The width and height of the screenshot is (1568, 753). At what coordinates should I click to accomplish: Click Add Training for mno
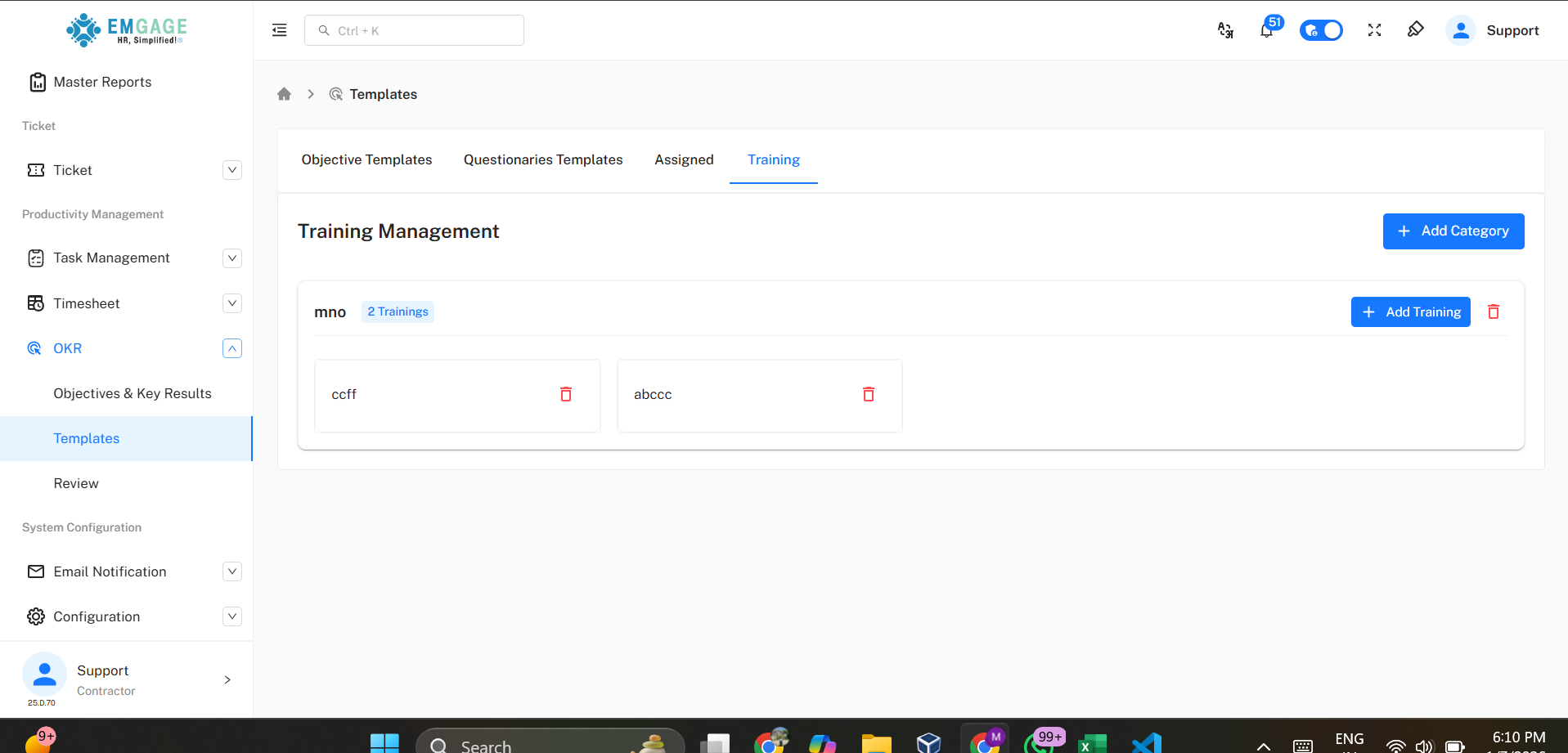1410,312
